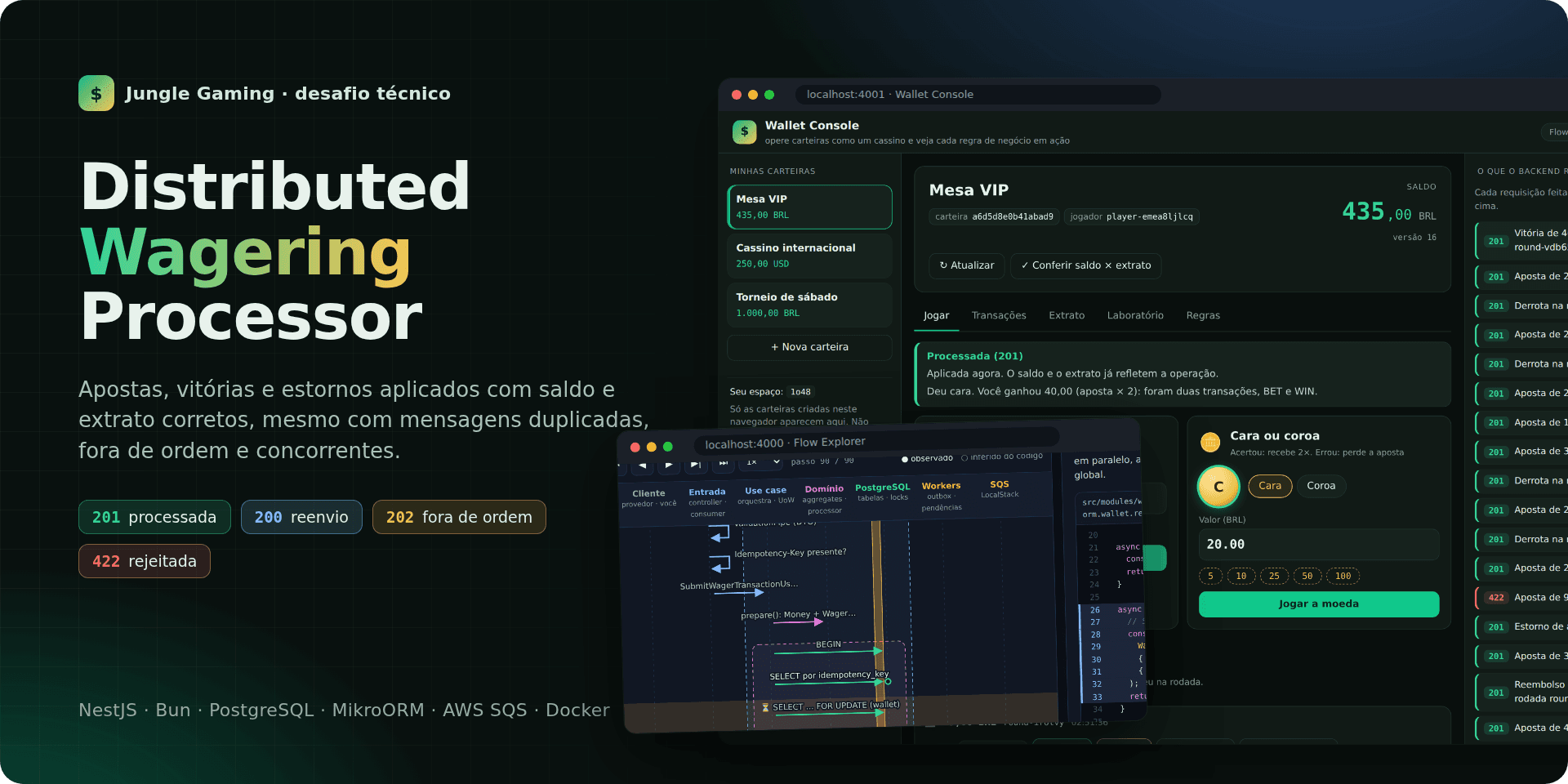The image size is (1568, 784).
Task: Click the 'versão 16' label
Action: tap(1414, 238)
